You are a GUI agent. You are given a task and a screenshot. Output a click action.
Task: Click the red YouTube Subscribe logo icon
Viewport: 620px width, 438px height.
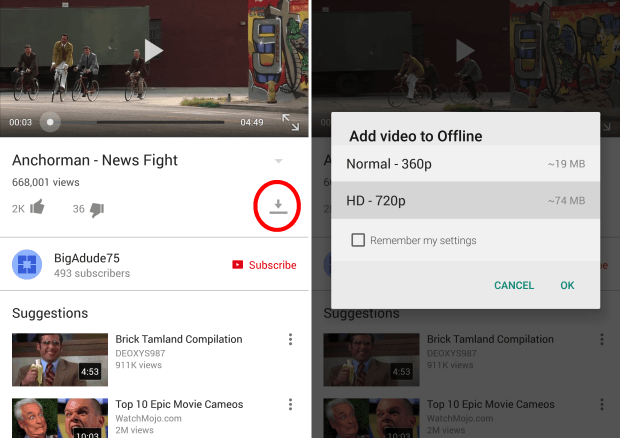pos(237,264)
